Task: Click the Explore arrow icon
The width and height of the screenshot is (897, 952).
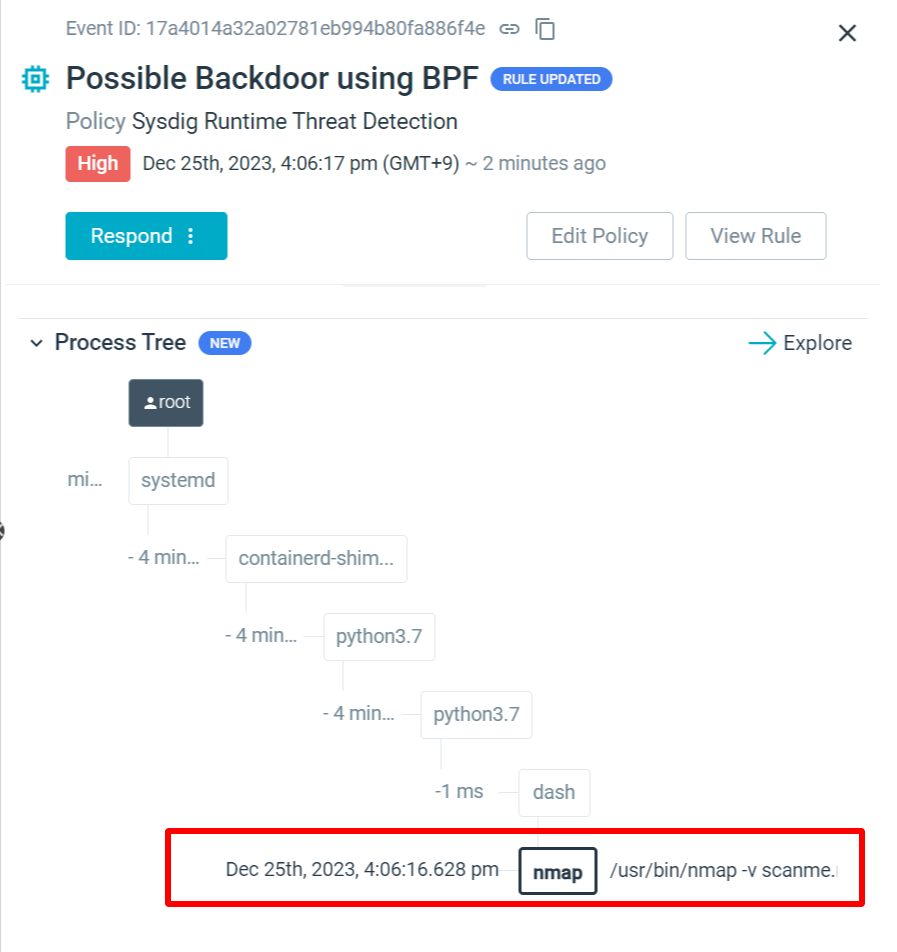Action: pos(763,343)
